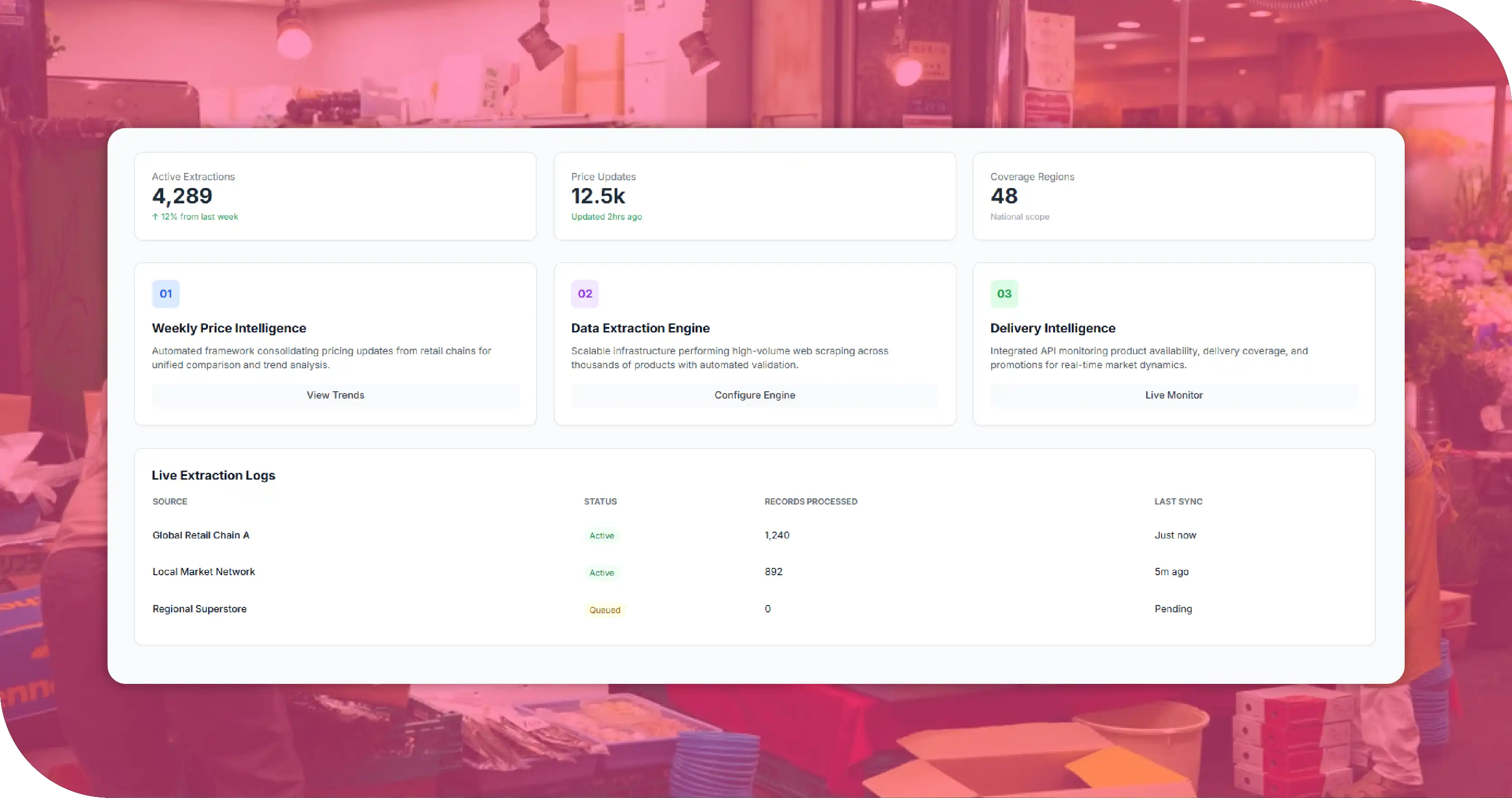Viewport: 1512px width, 798px height.
Task: Select the Price Updates 12.5k card
Action: (x=754, y=196)
